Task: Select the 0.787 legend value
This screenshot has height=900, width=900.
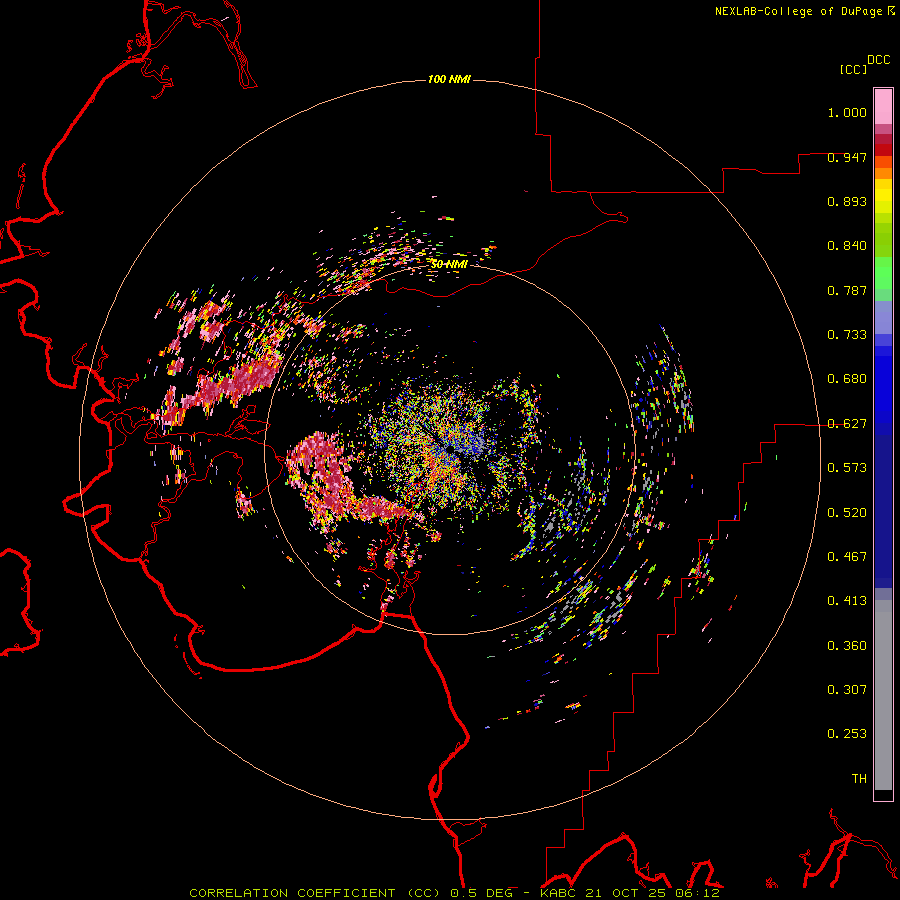Action: click(847, 290)
